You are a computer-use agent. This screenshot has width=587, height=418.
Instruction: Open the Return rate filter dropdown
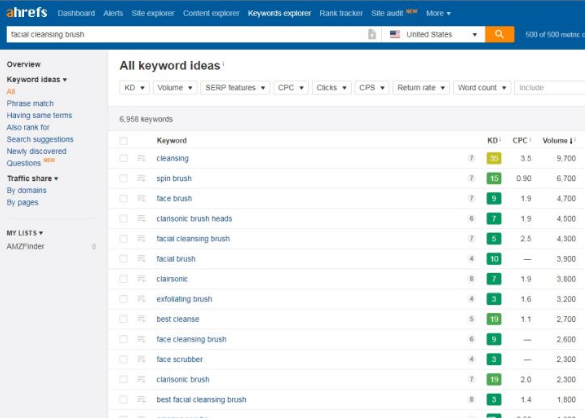pos(421,88)
